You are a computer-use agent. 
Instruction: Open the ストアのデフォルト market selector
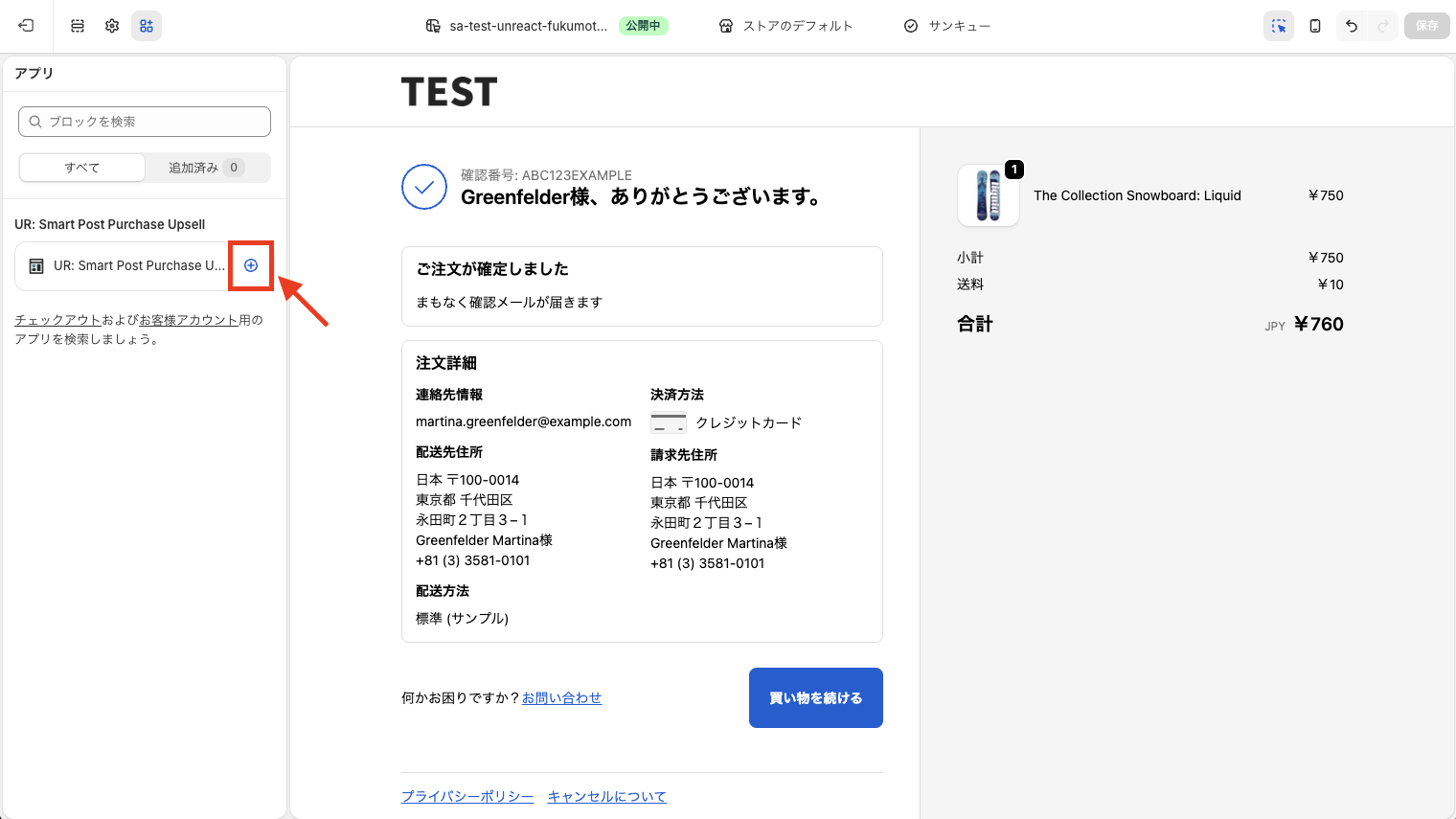click(785, 26)
